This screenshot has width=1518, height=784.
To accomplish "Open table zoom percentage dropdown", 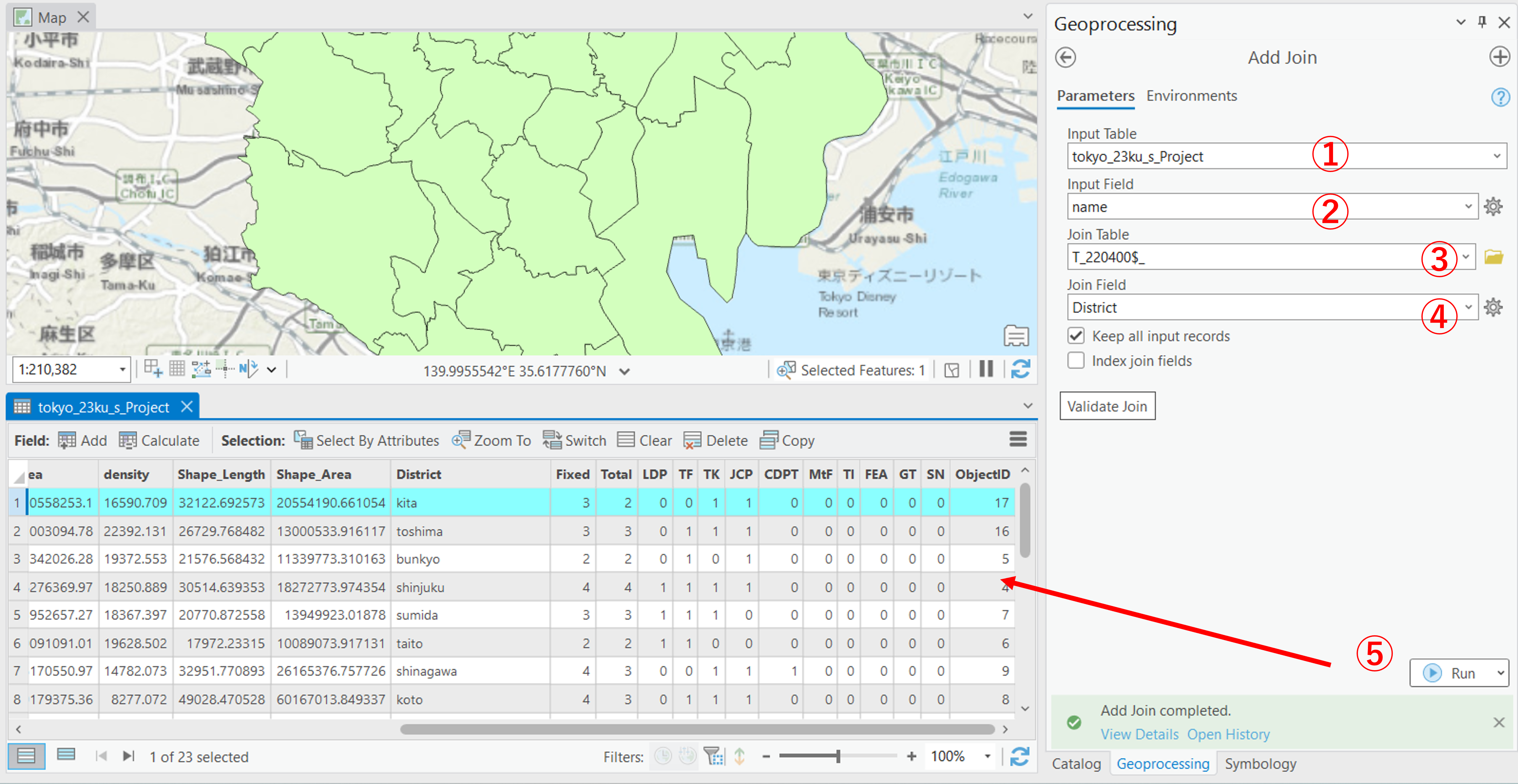I will (988, 756).
